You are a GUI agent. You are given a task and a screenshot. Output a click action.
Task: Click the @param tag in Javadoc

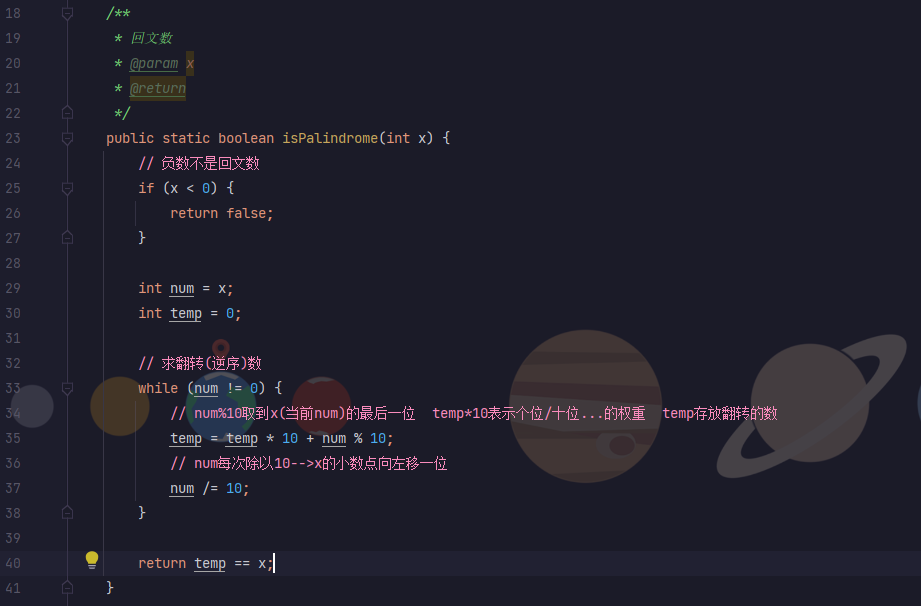click(x=154, y=63)
